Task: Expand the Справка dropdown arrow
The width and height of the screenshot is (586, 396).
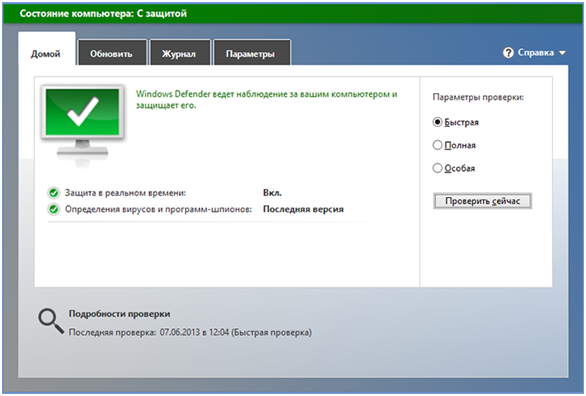Action: click(x=562, y=53)
